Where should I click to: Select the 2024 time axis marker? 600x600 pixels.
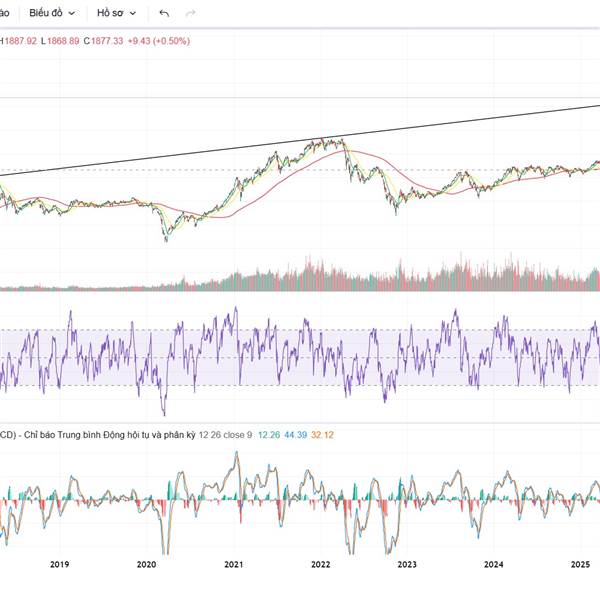493,565
